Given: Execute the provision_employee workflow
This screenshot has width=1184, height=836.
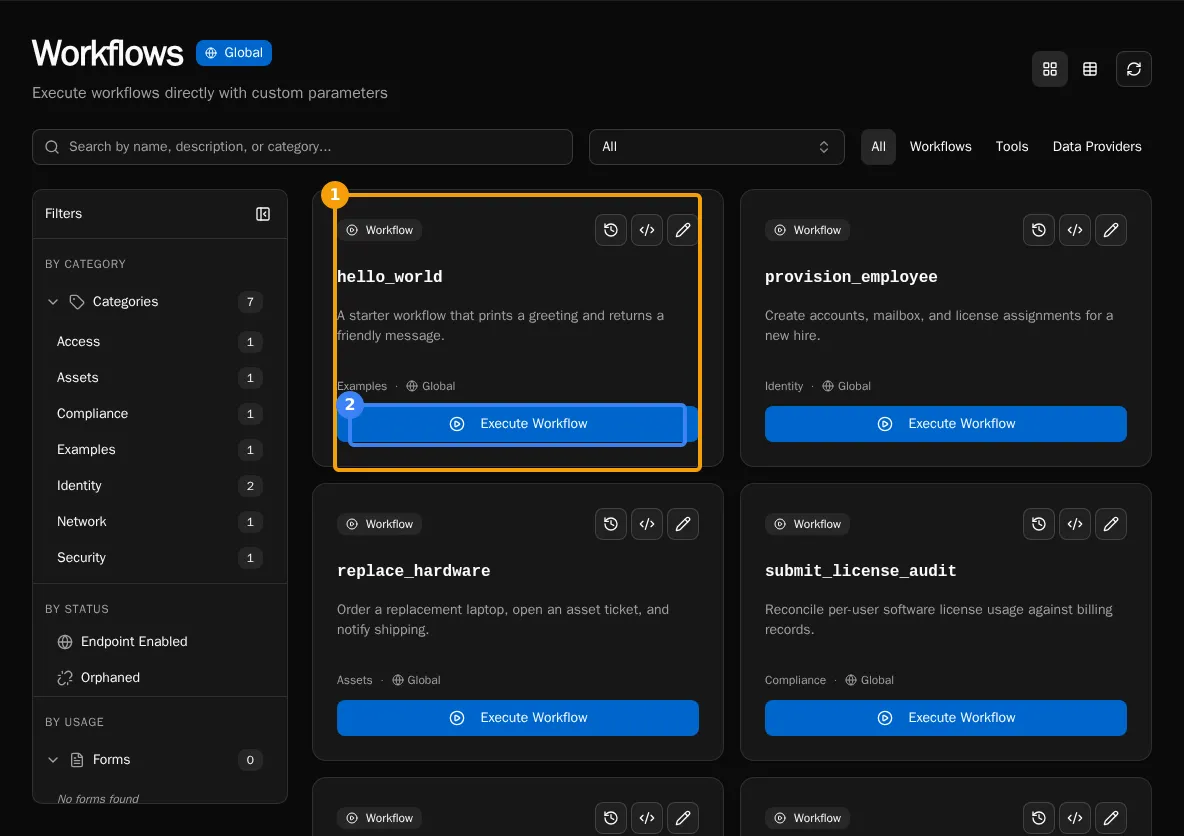Looking at the screenshot, I should [945, 424].
